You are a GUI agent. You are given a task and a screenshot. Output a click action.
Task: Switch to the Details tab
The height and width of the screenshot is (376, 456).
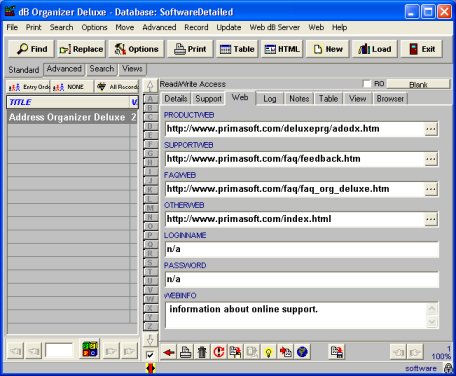tap(176, 99)
